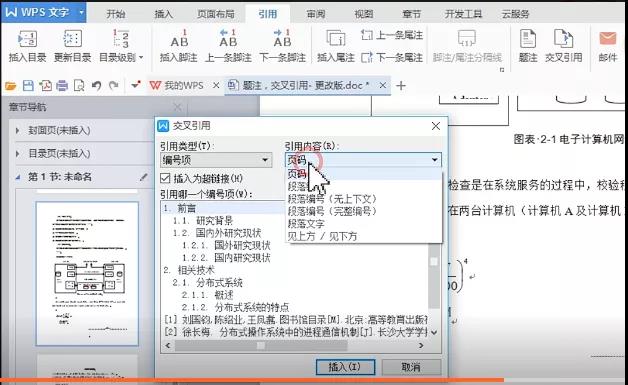The height and width of the screenshot is (385, 628).
Task: Click the undo arrow icon
Action: pos(96,86)
